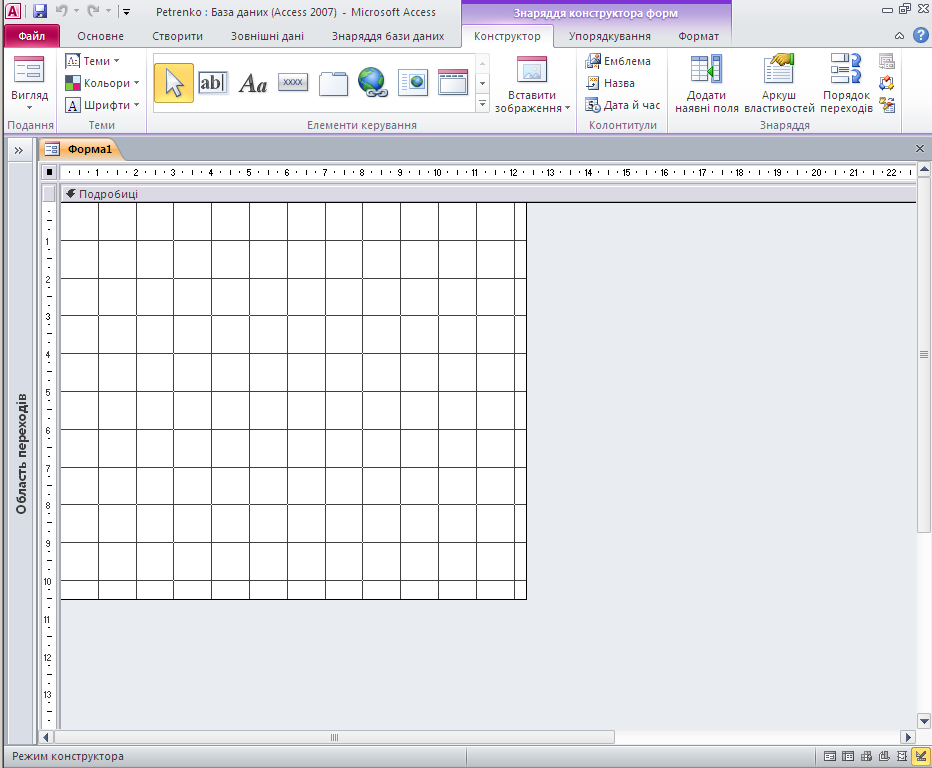Open the Redo history dropdown arrow
This screenshot has width=932, height=768.
tap(108, 11)
